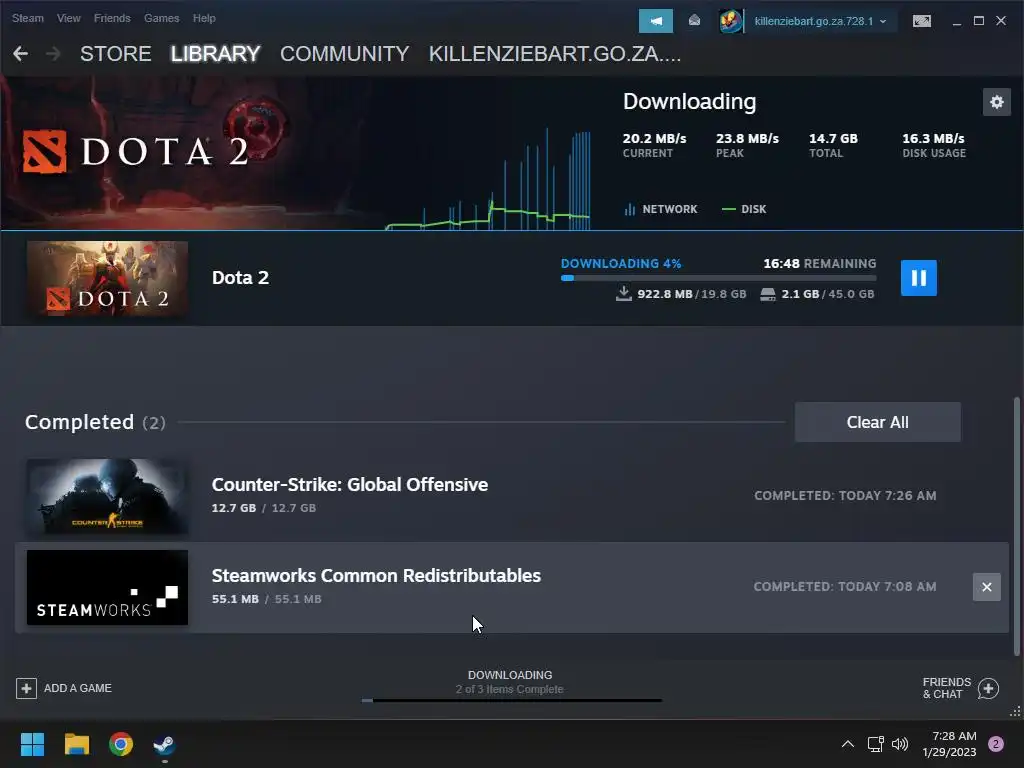The height and width of the screenshot is (768, 1024).
Task: Open Steamworks Common Redistributables thumbnail
Action: (x=107, y=587)
